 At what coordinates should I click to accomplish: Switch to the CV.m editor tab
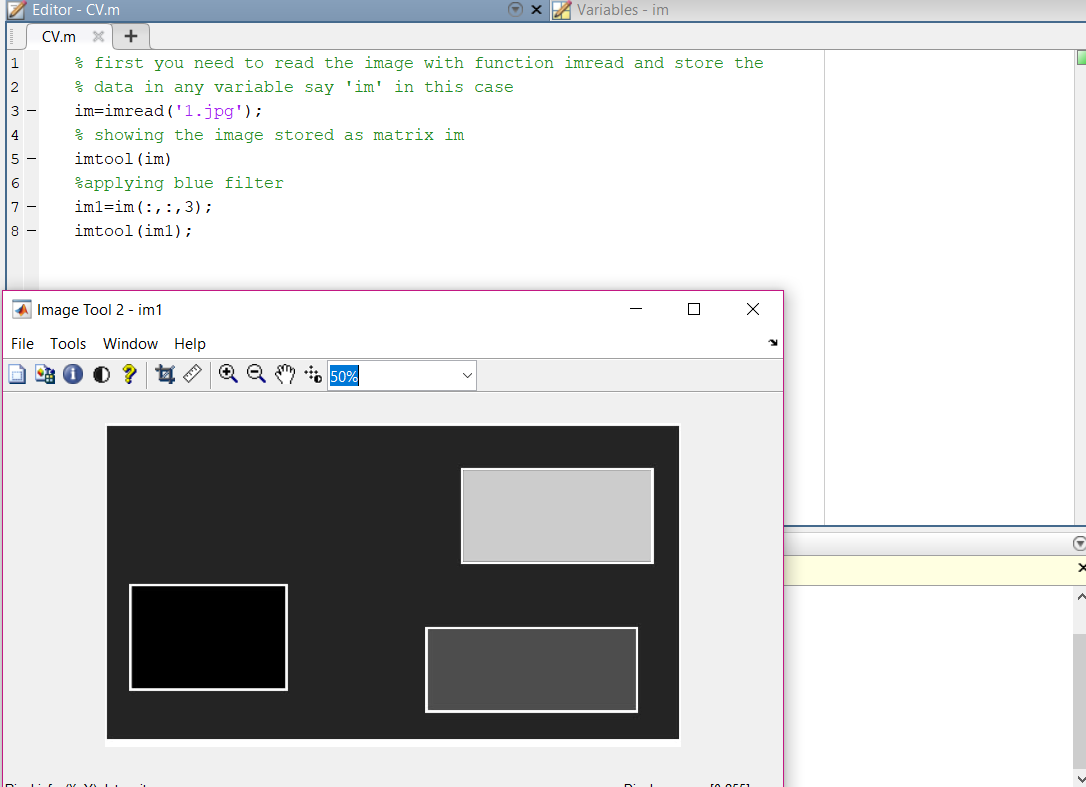[59, 35]
